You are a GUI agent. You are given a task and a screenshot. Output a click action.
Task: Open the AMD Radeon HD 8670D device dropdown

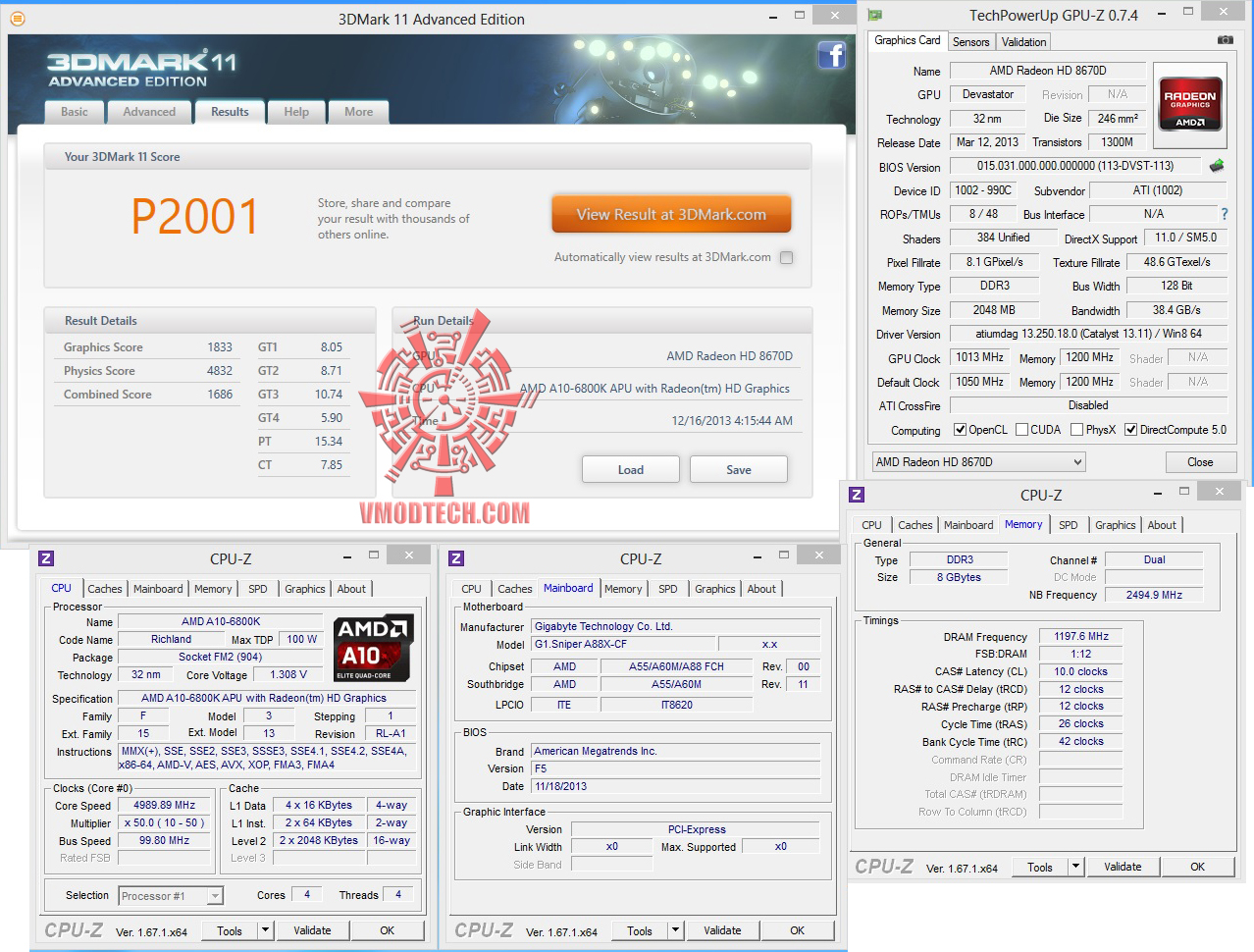click(x=978, y=461)
